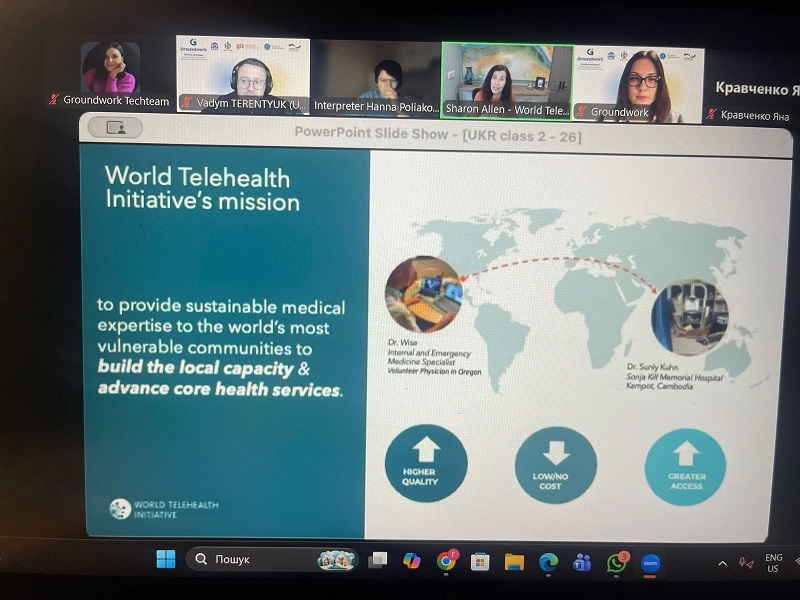Switch the ENG US input language
This screenshot has height=600, width=800.
pos(774,563)
